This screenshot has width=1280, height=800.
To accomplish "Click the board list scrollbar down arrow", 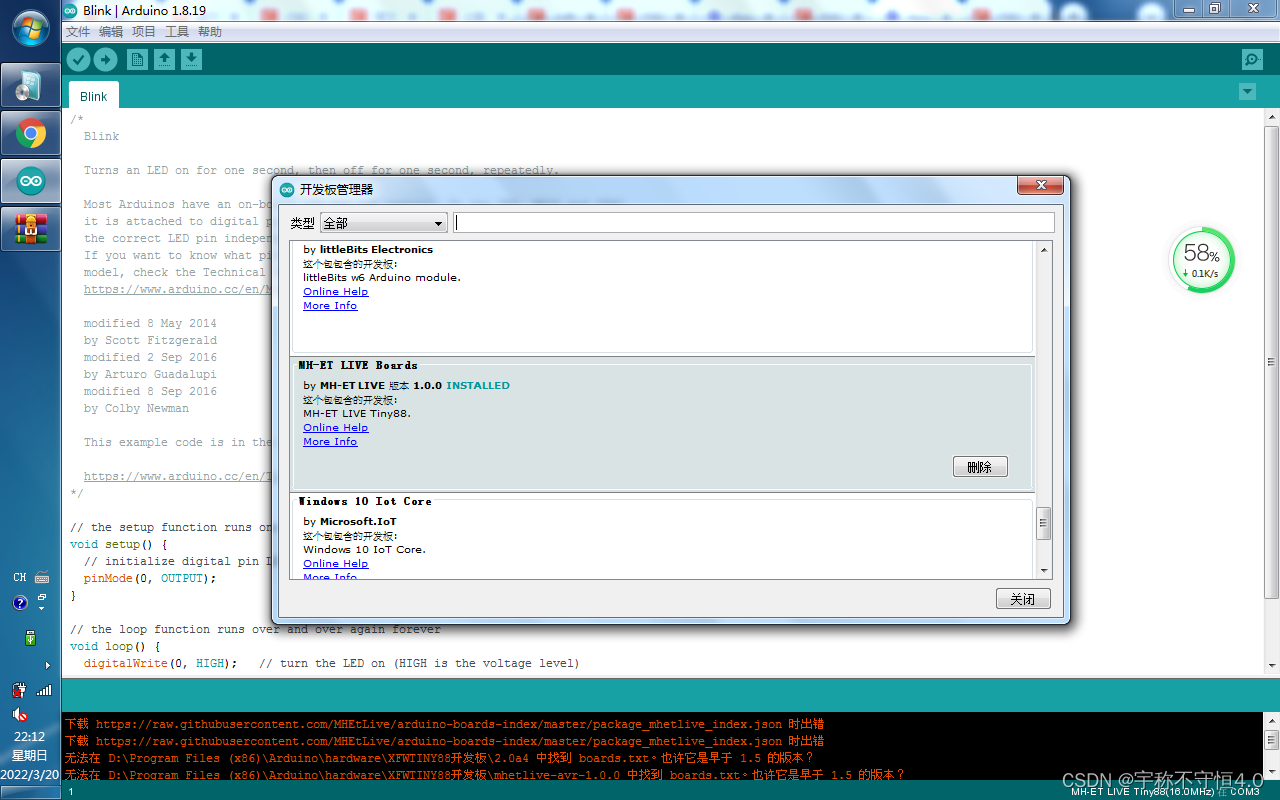I will [x=1044, y=571].
